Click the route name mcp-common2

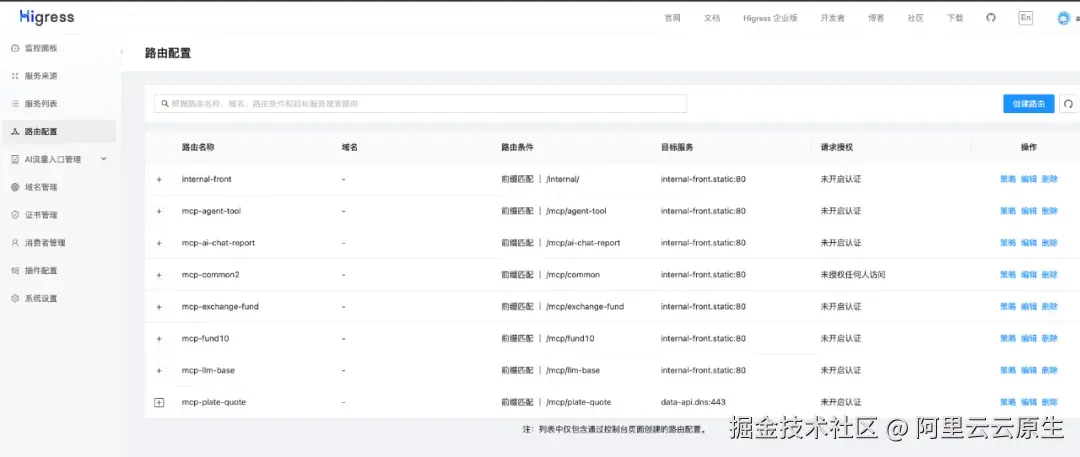(x=211, y=275)
